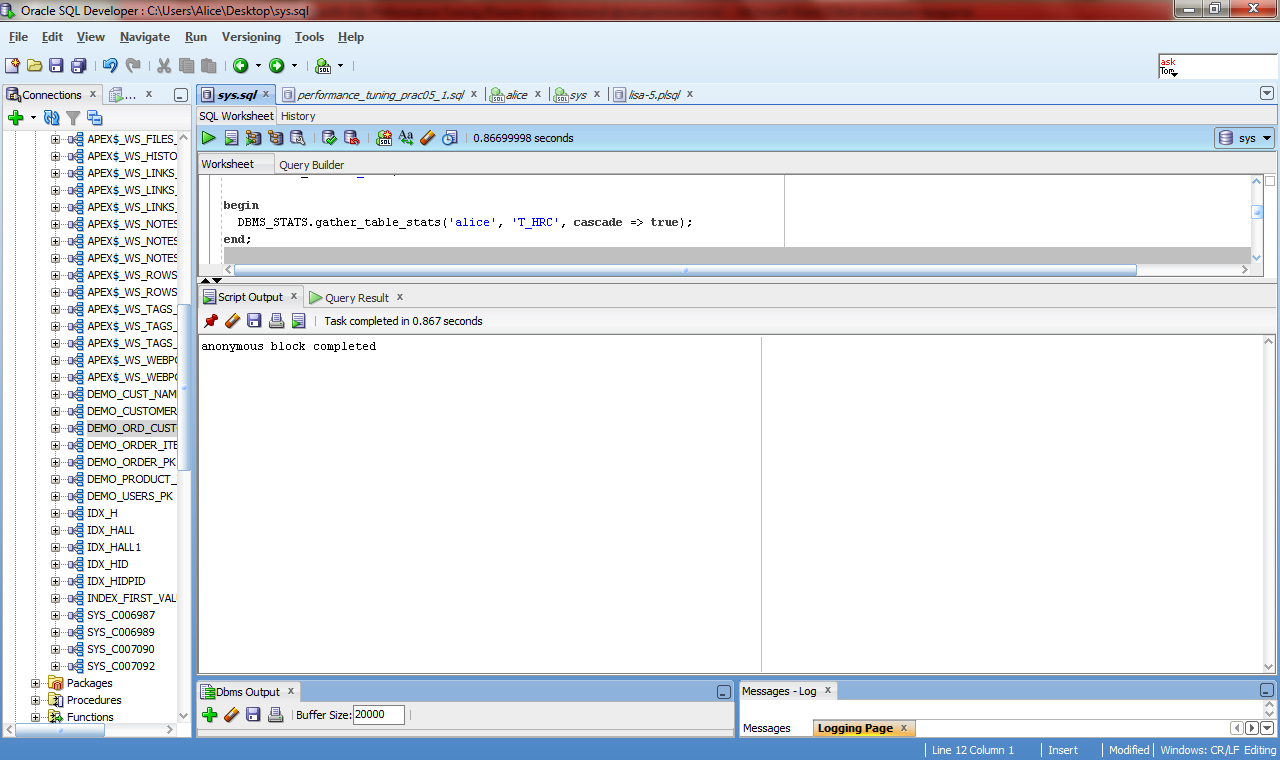Navigate back with the green left arrow
The width and height of the screenshot is (1280, 760).
241,66
